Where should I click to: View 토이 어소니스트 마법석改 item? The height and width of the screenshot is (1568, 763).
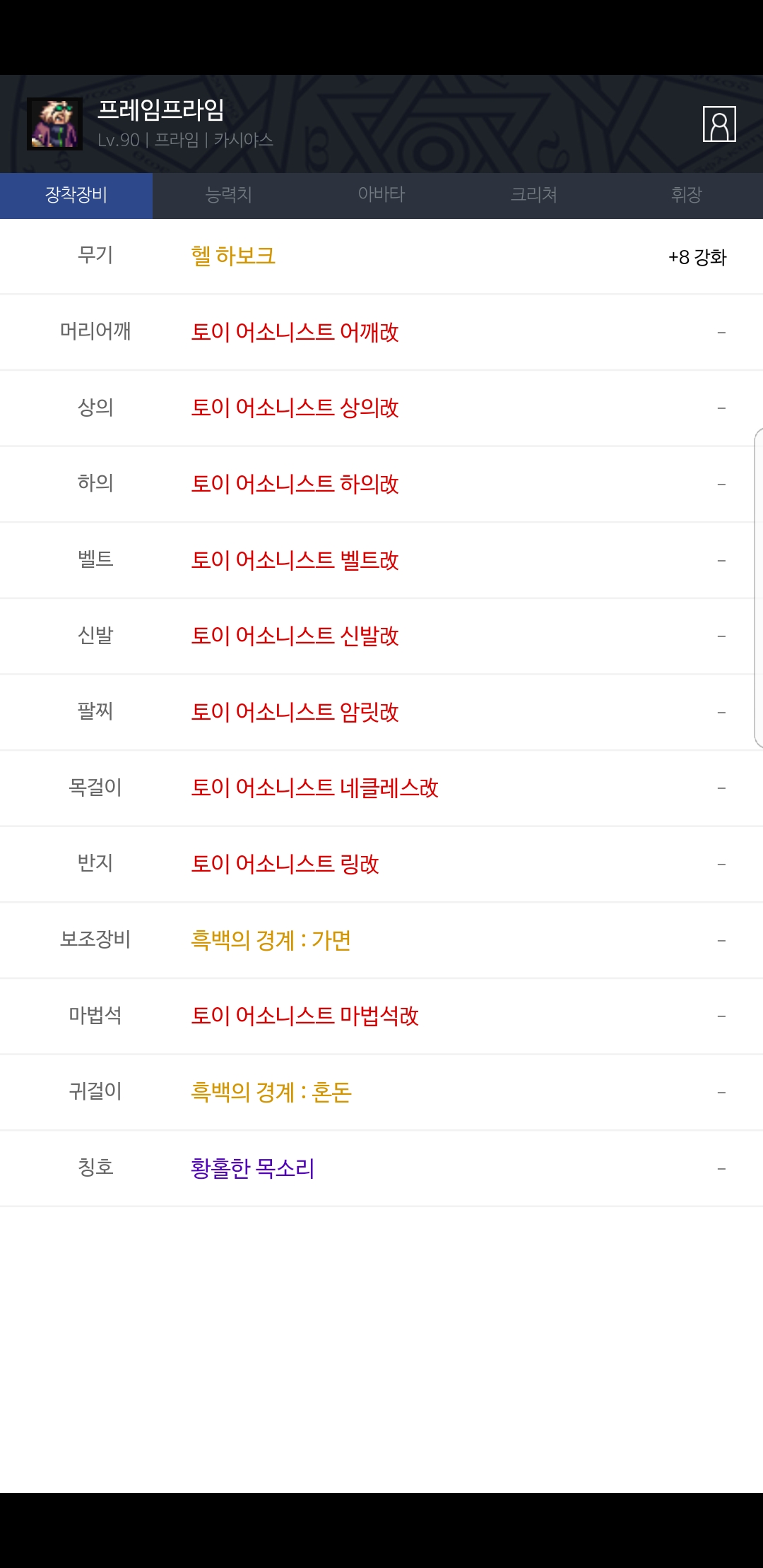(x=304, y=1016)
